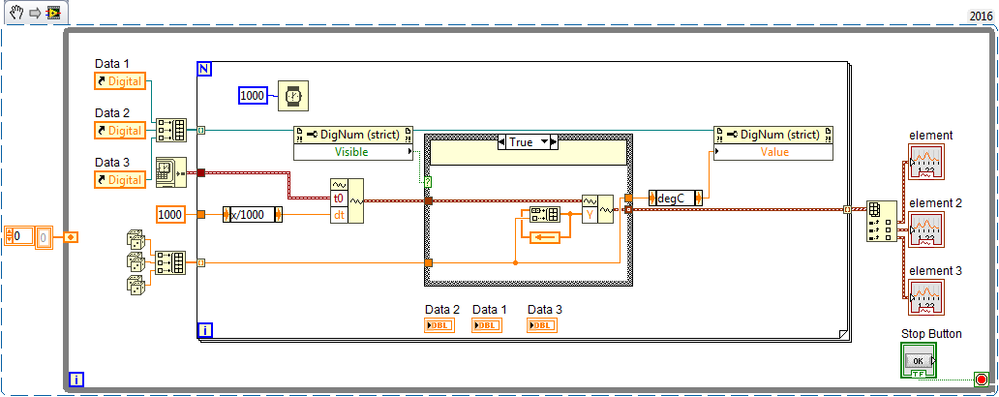
Task: Click the while loop stop condition terminal
Action: coord(981,380)
